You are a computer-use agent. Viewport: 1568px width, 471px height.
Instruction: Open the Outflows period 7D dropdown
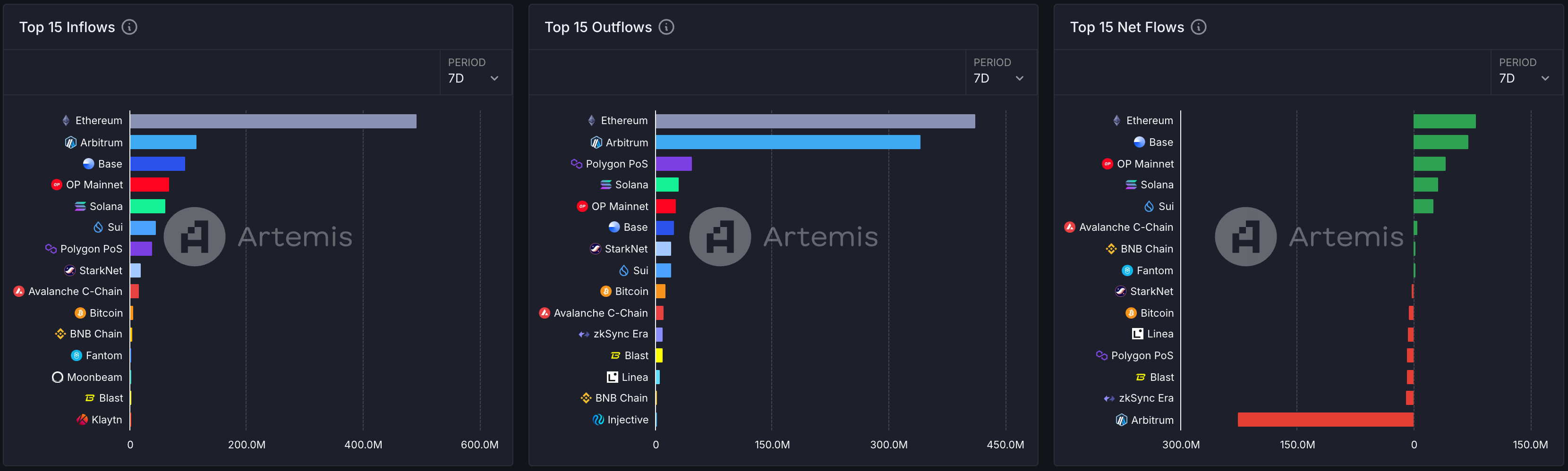click(x=1000, y=78)
